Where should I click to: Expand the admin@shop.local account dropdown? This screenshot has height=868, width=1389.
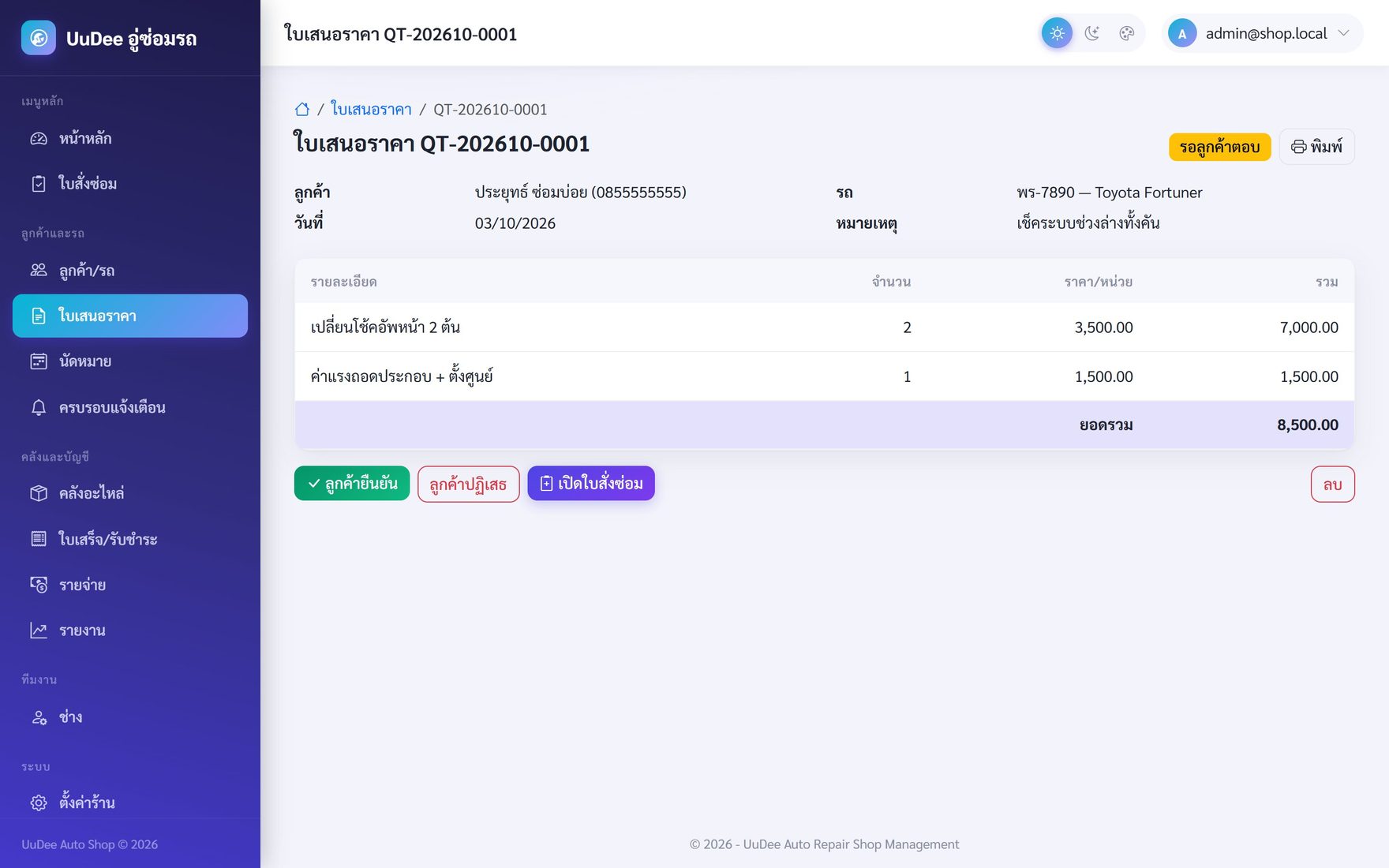(1262, 33)
